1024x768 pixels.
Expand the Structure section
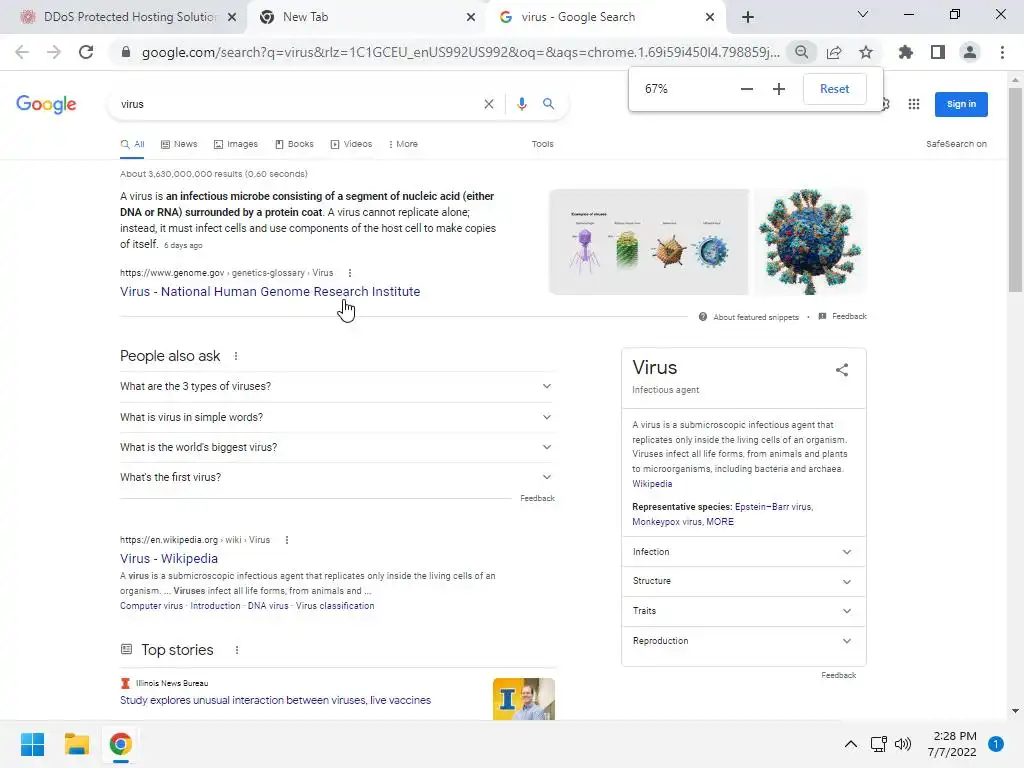743,581
